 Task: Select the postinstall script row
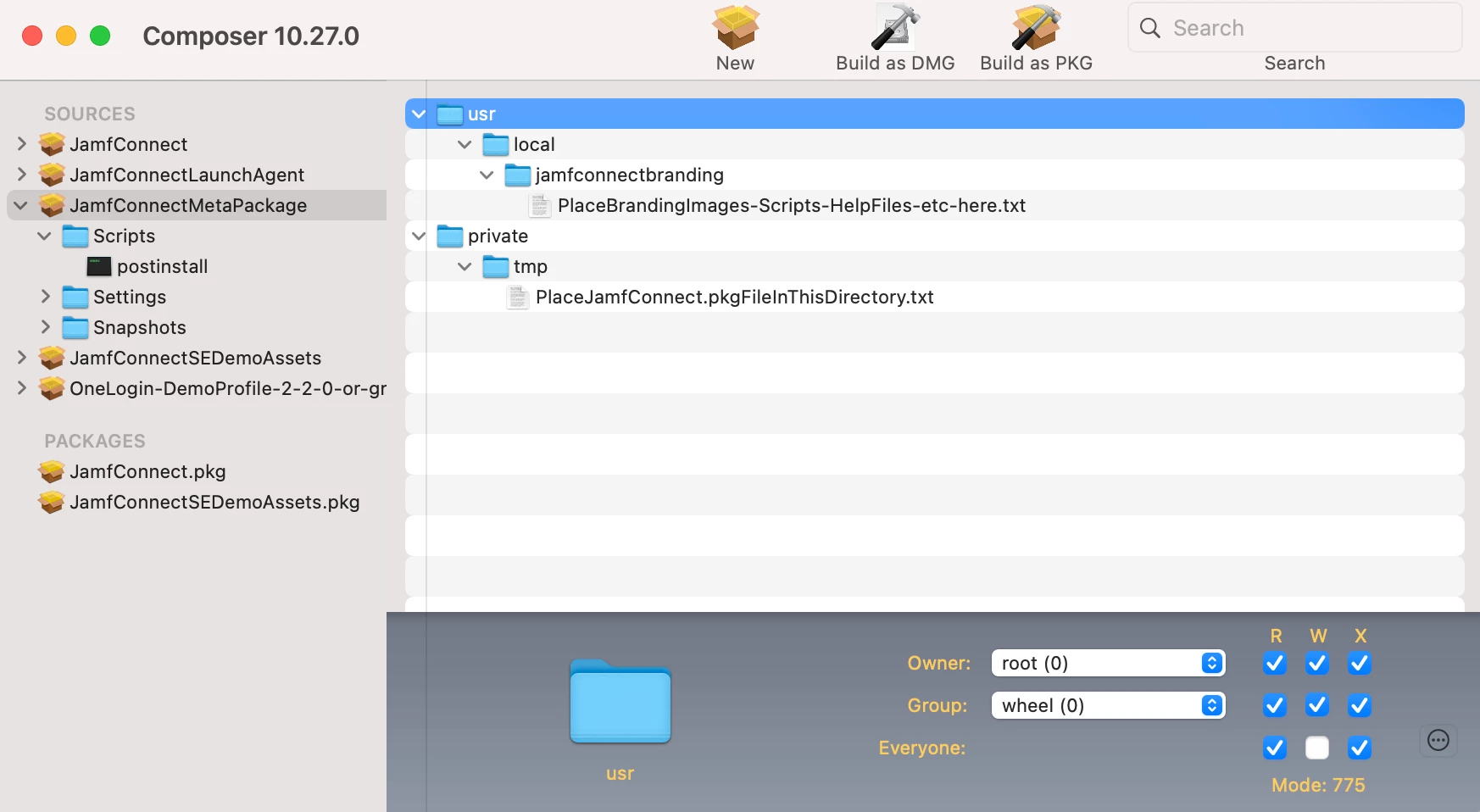[197, 266]
